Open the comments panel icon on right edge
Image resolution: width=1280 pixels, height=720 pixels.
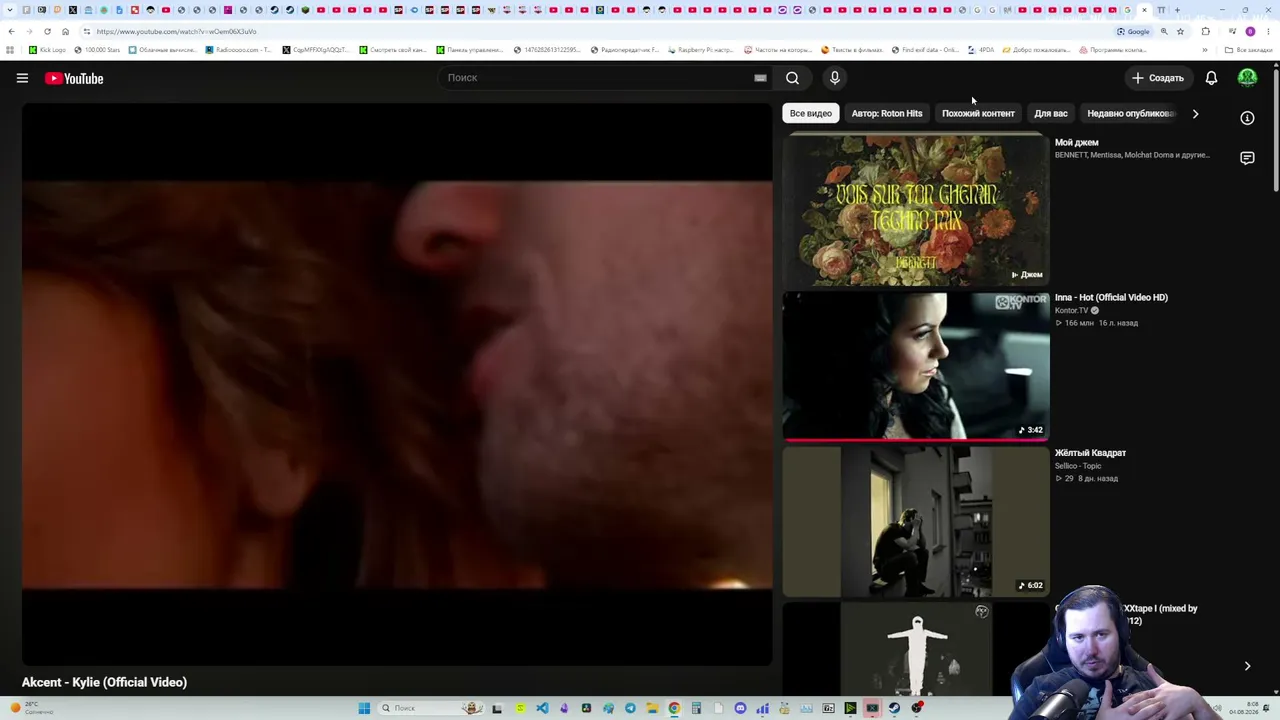pos(1247,158)
